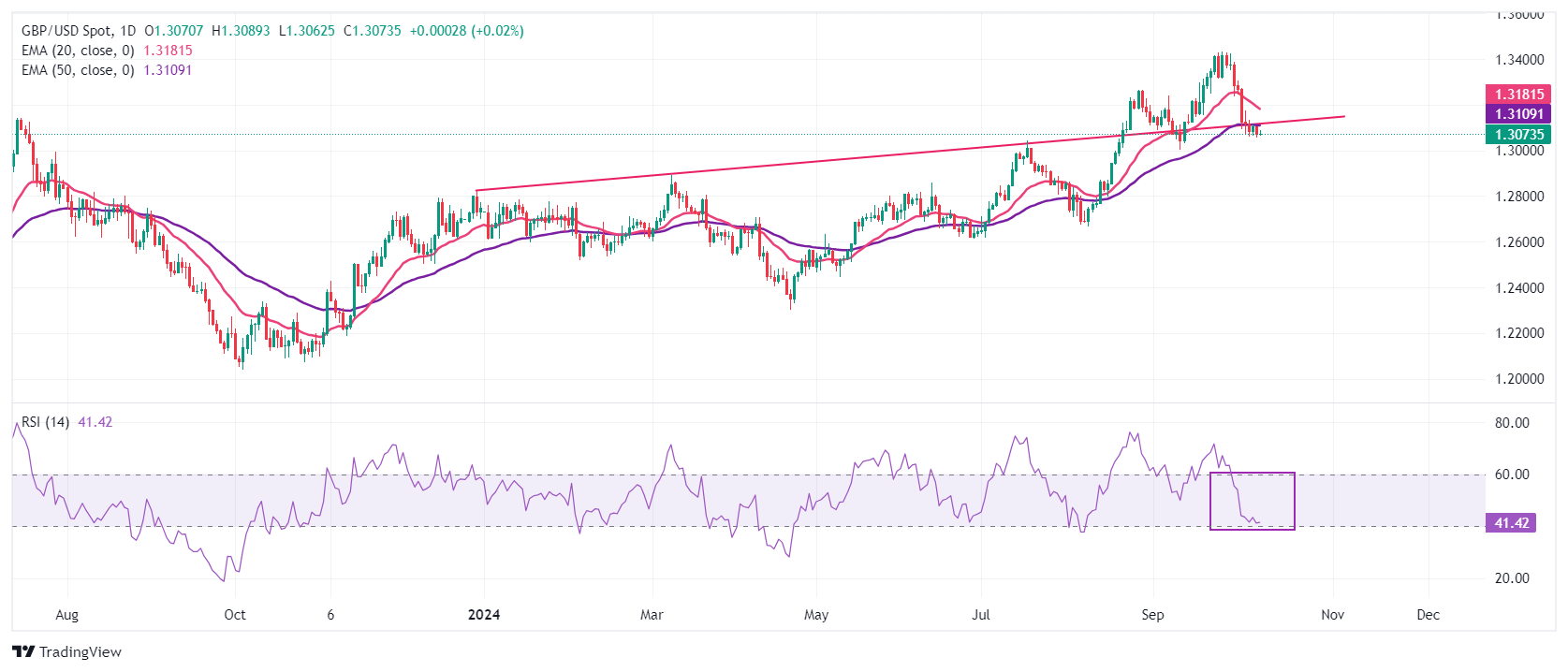Click the green 1.30735 current price tag
Image resolution: width=1568 pixels, height=672 pixels.
pos(1518,135)
